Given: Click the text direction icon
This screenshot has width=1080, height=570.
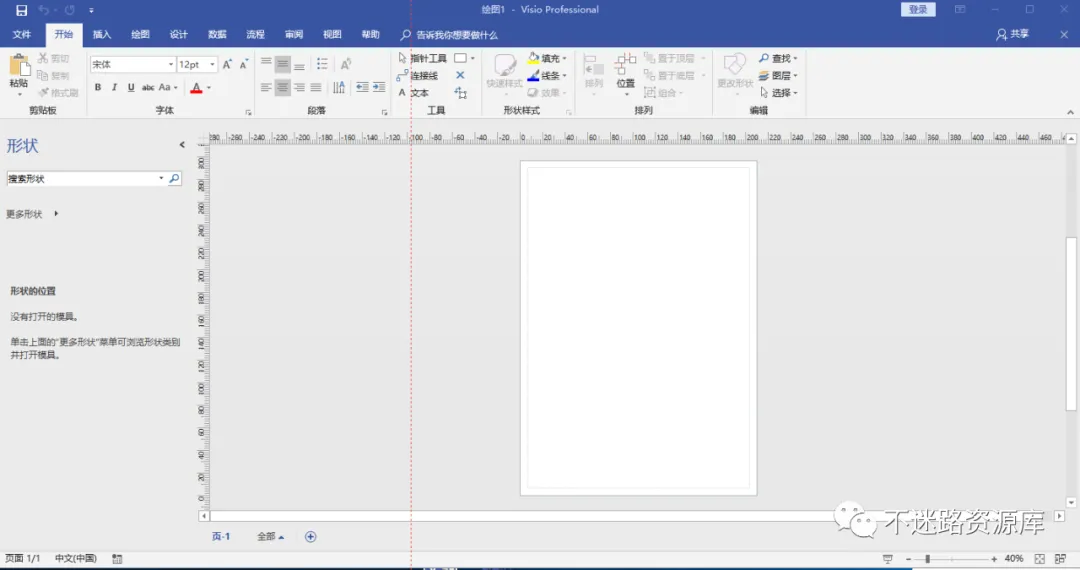Looking at the screenshot, I should pyautogui.click(x=339, y=87).
